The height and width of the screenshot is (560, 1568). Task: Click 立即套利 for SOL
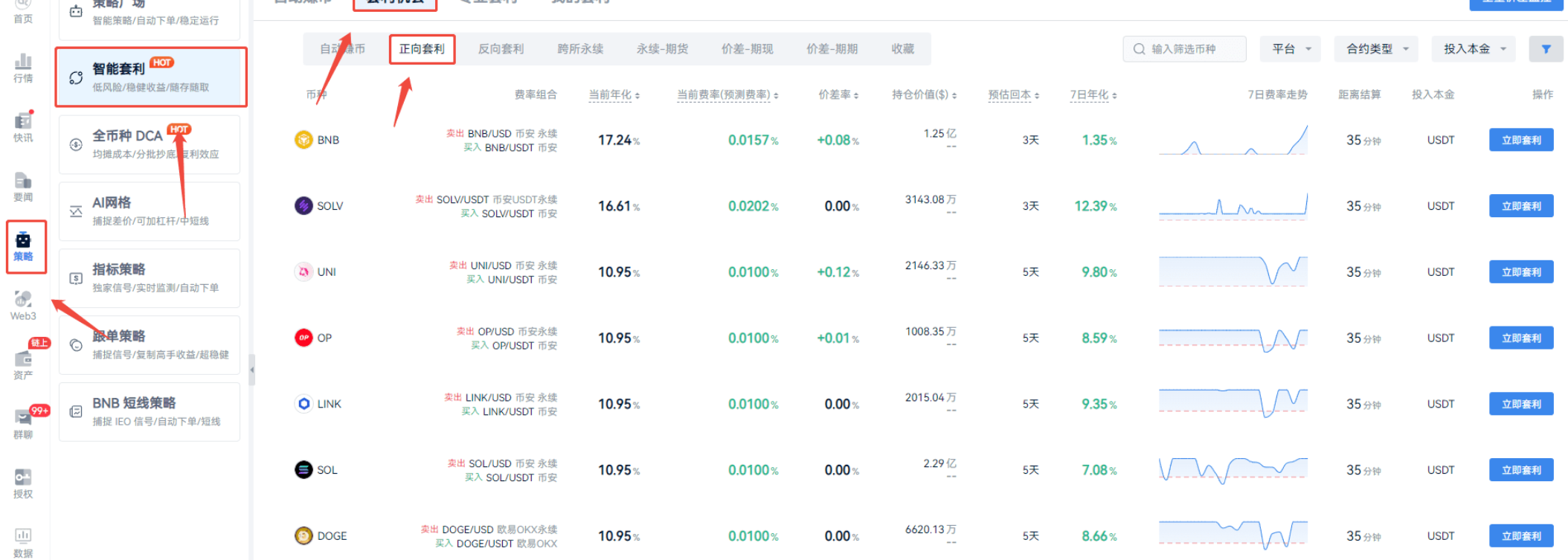pos(1521,470)
